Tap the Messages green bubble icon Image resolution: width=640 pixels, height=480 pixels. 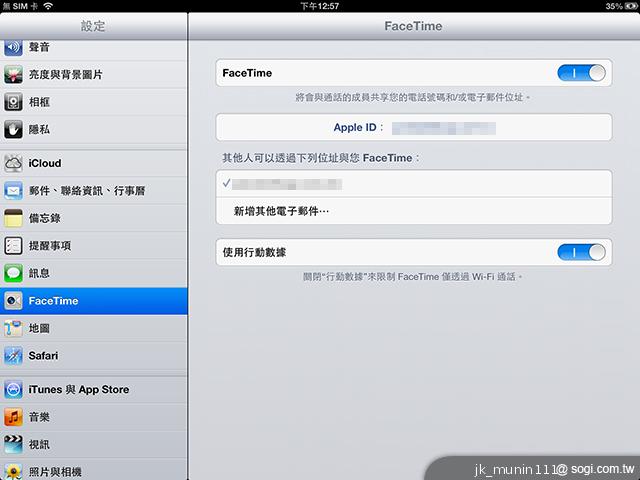[13, 273]
